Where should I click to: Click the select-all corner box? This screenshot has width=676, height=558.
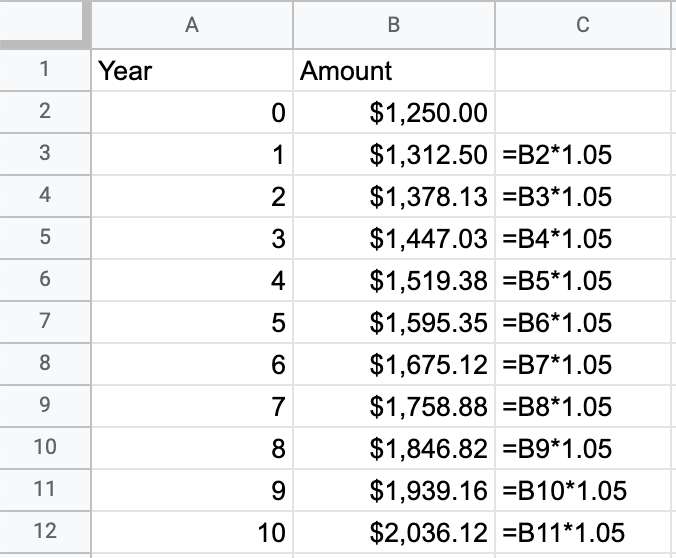coord(41,20)
